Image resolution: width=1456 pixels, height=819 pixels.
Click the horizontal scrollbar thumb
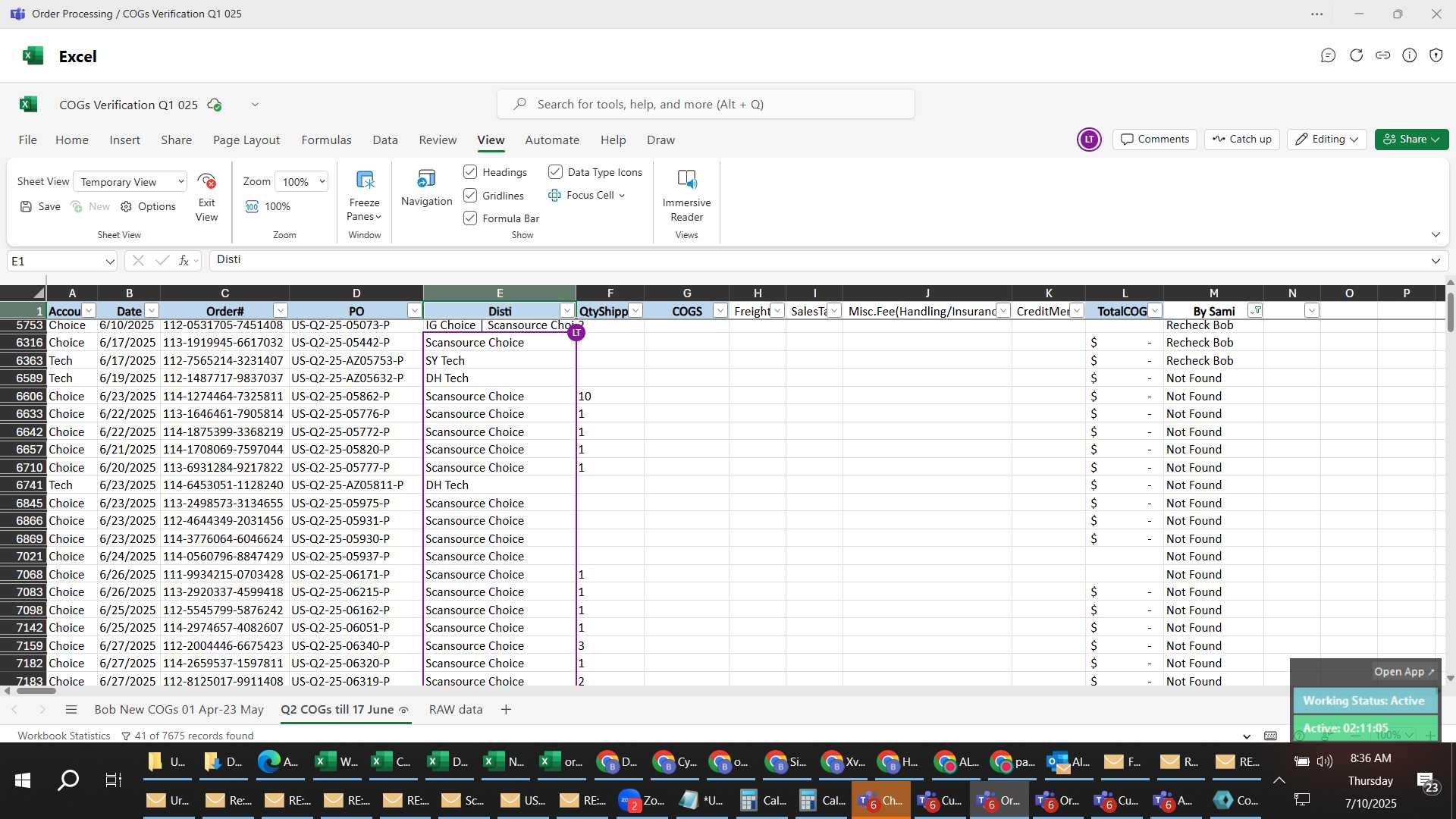[x=36, y=691]
